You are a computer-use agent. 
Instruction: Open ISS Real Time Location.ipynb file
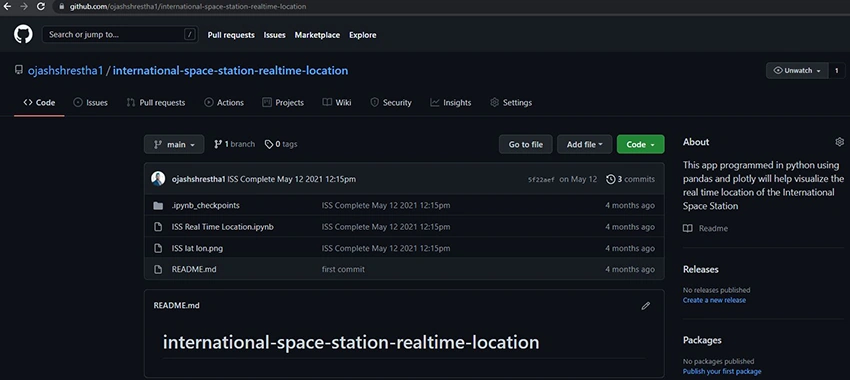(222, 227)
